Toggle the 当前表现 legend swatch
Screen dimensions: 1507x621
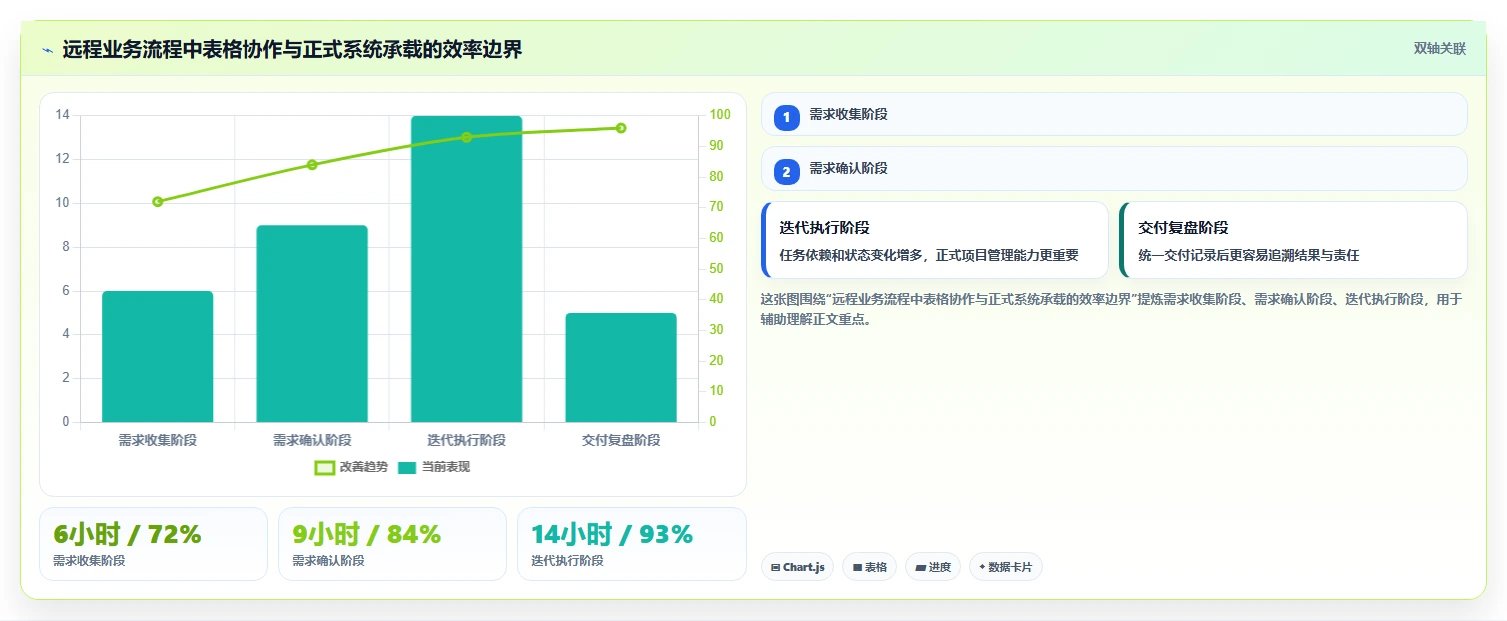click(x=407, y=467)
